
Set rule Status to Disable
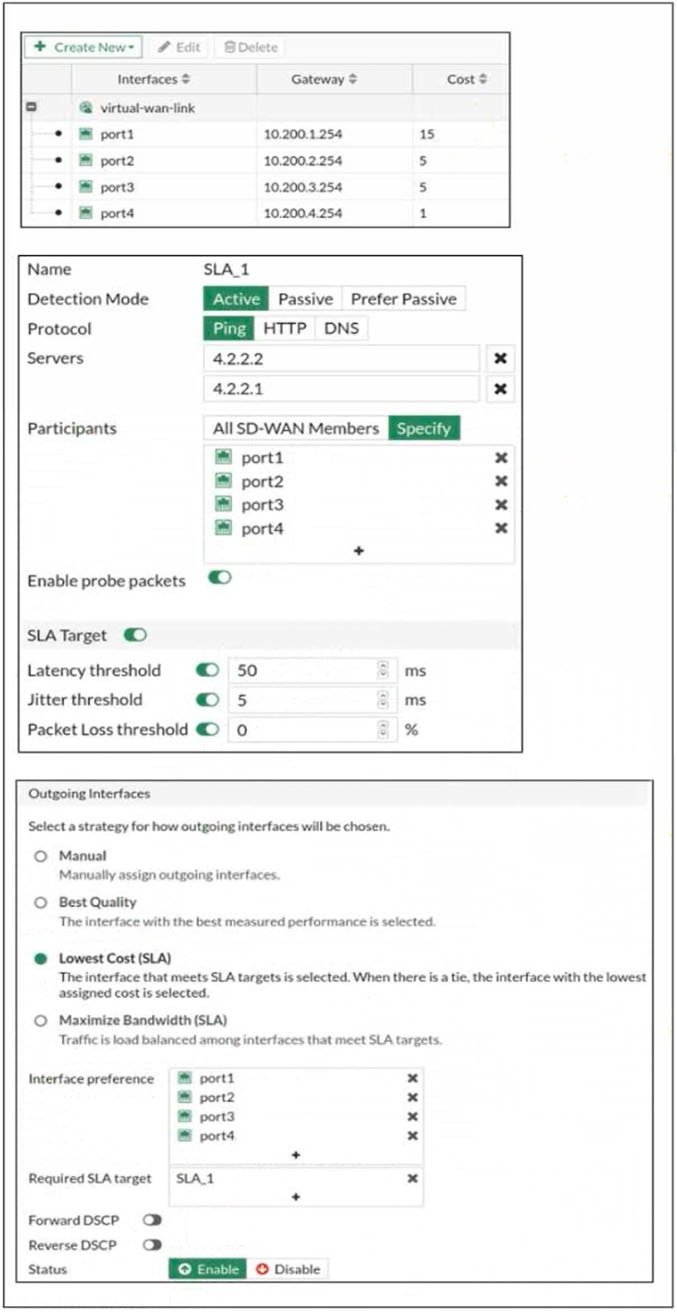(288, 1269)
